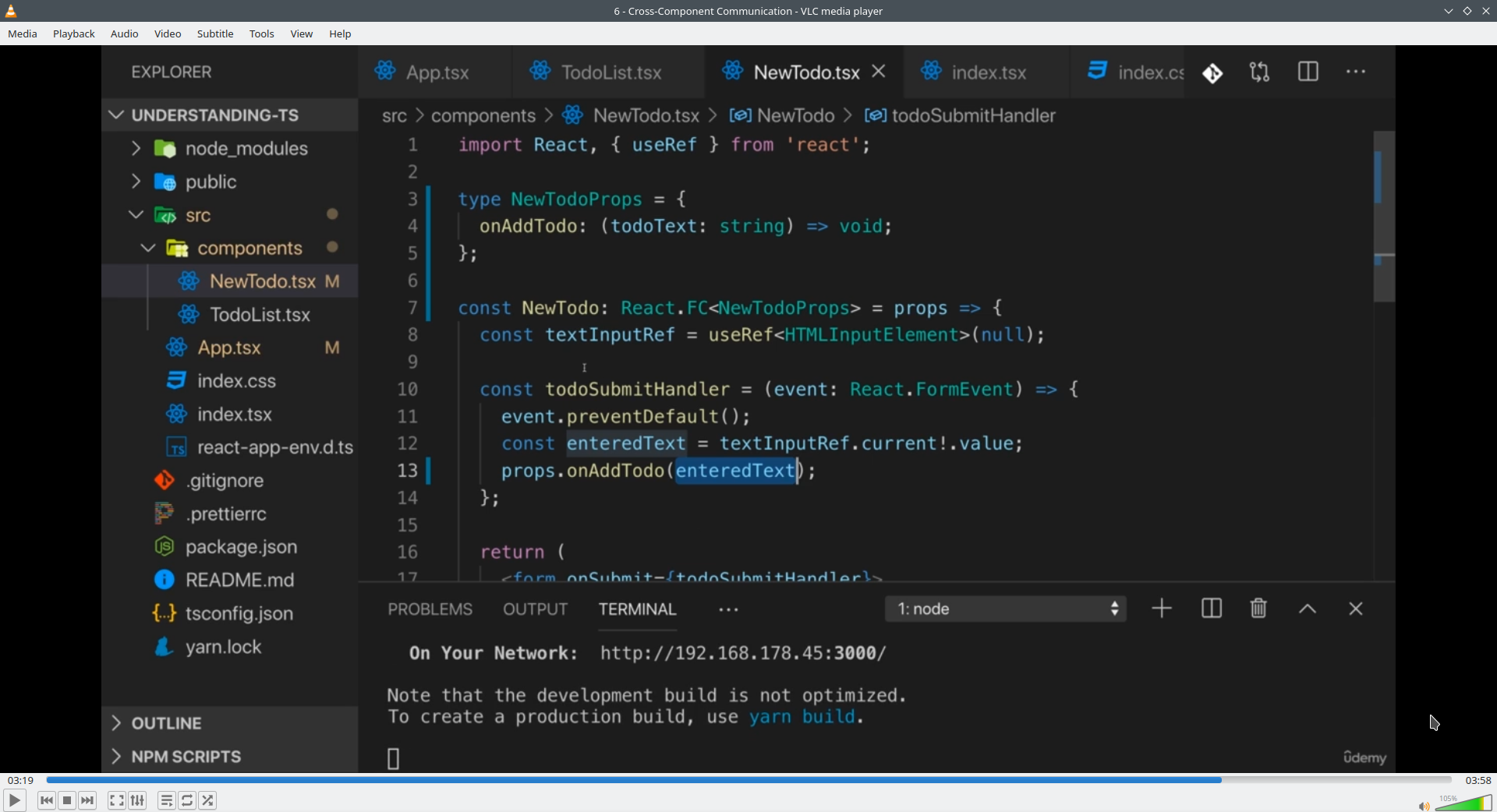This screenshot has height=812, width=1497.
Task: Toggle fullscreen video mode
Action: click(x=117, y=800)
